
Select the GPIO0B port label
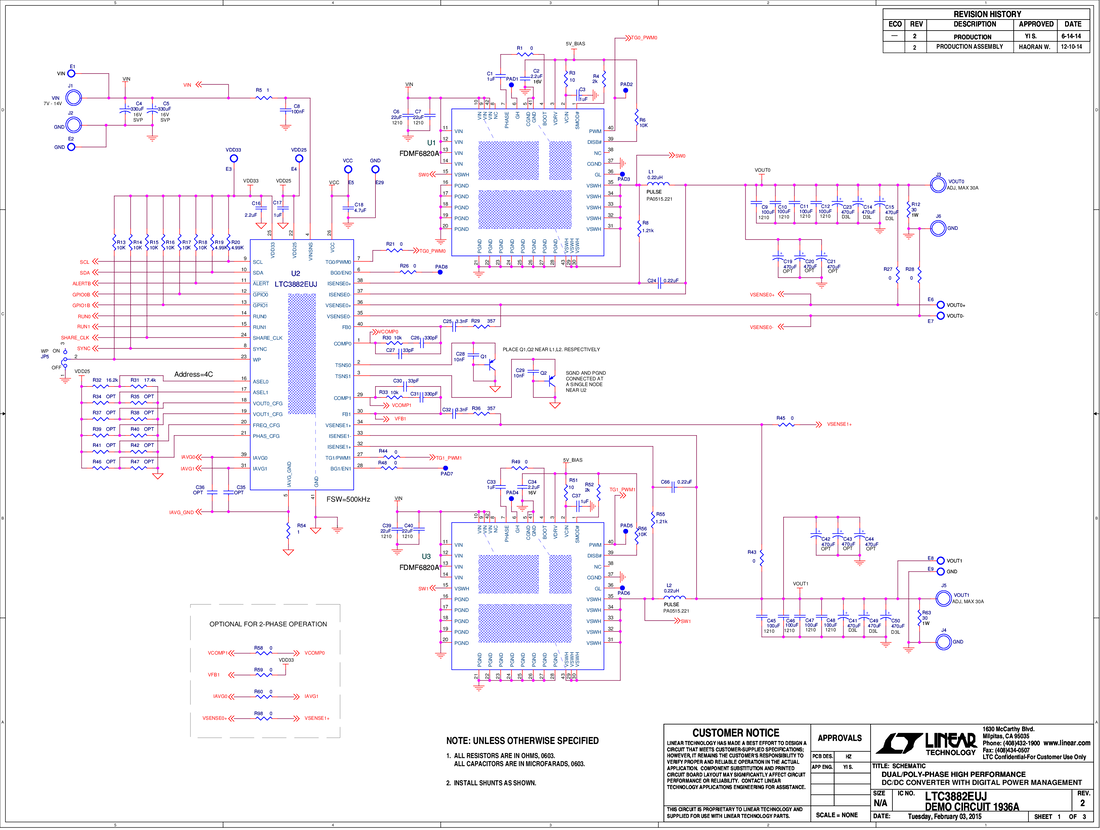(x=81, y=295)
